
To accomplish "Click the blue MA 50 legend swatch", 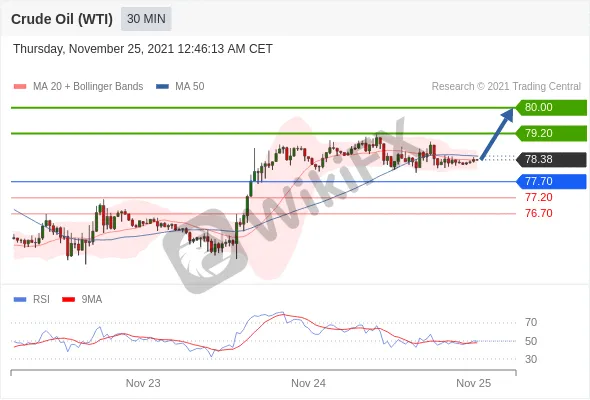I will (x=162, y=87).
